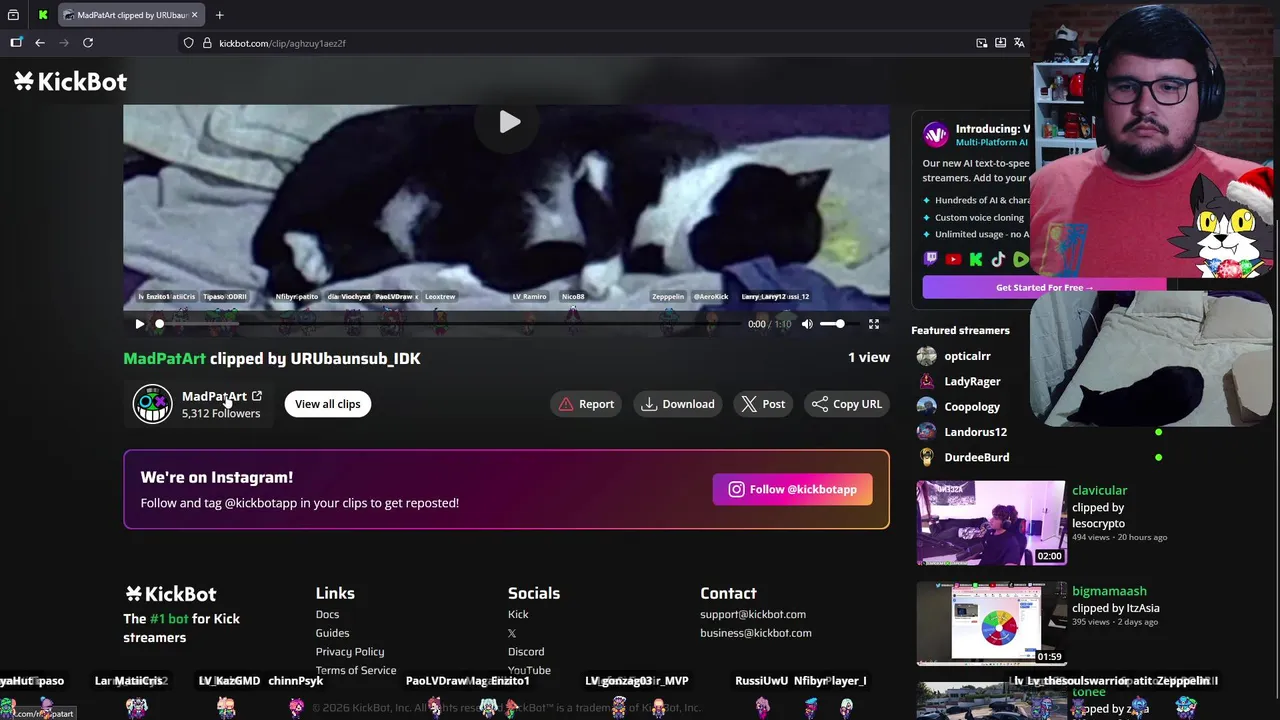Click the Kick icon in the ad
This screenshot has height=720, width=1280.
[x=976, y=259]
